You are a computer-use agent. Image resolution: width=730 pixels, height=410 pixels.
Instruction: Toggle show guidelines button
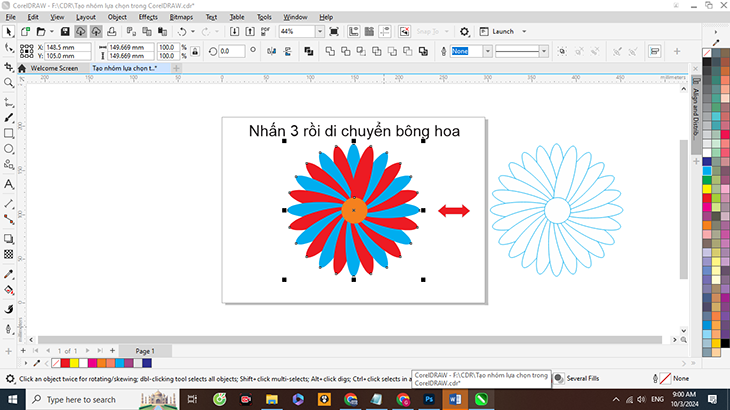[x=385, y=32]
